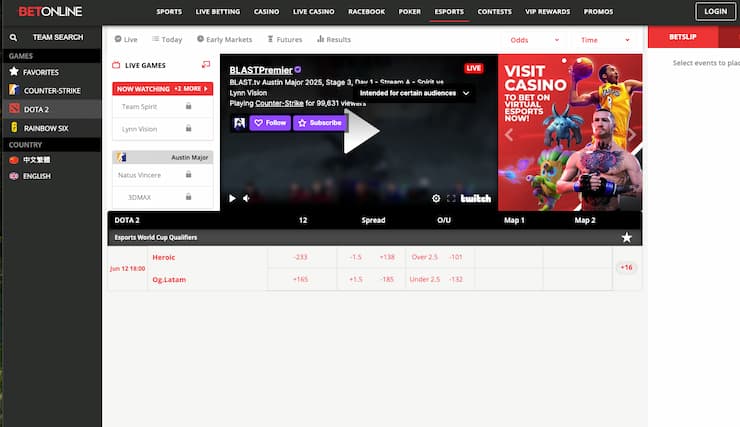Click the Heroic team name
Viewport: 740px width, 427px height.
point(164,257)
